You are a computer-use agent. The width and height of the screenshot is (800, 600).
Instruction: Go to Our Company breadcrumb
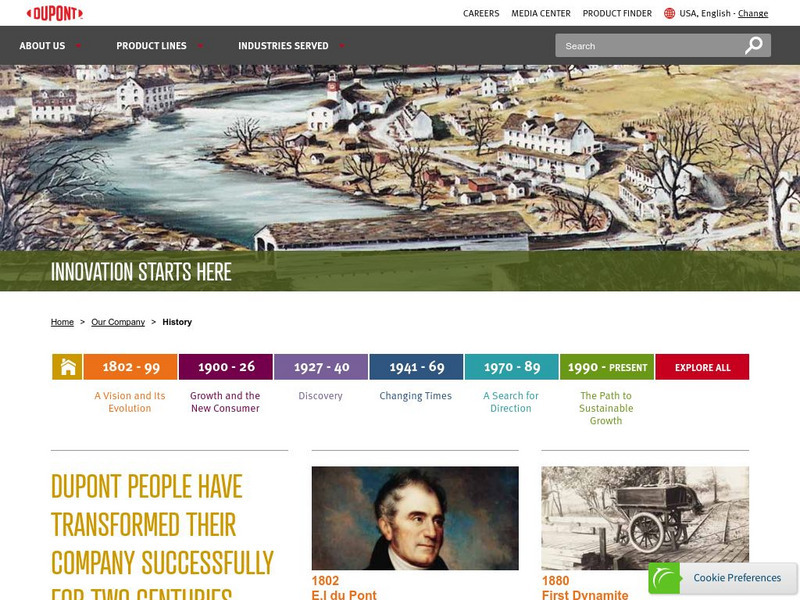118,322
